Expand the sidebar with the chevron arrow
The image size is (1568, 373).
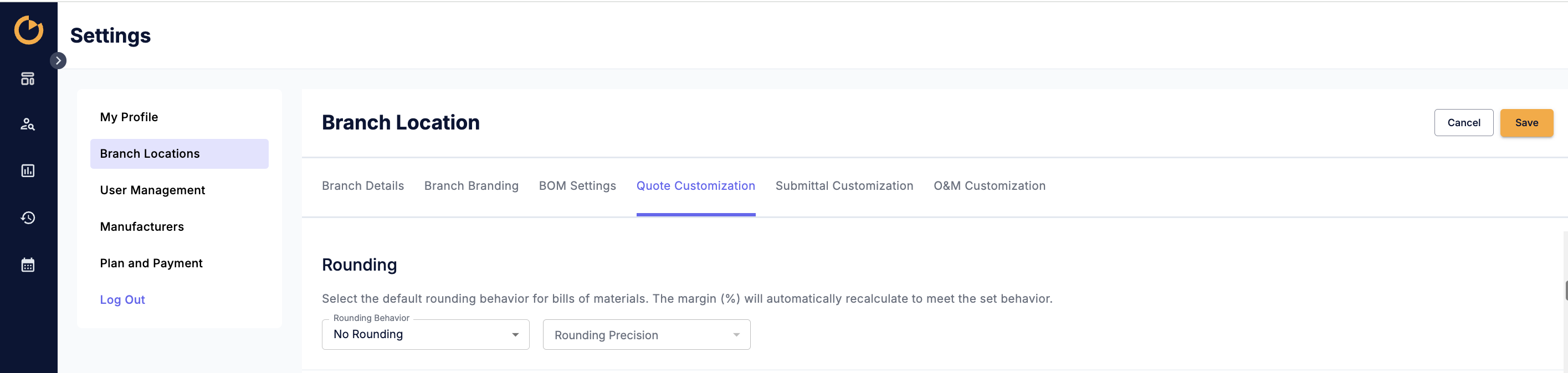click(x=58, y=61)
